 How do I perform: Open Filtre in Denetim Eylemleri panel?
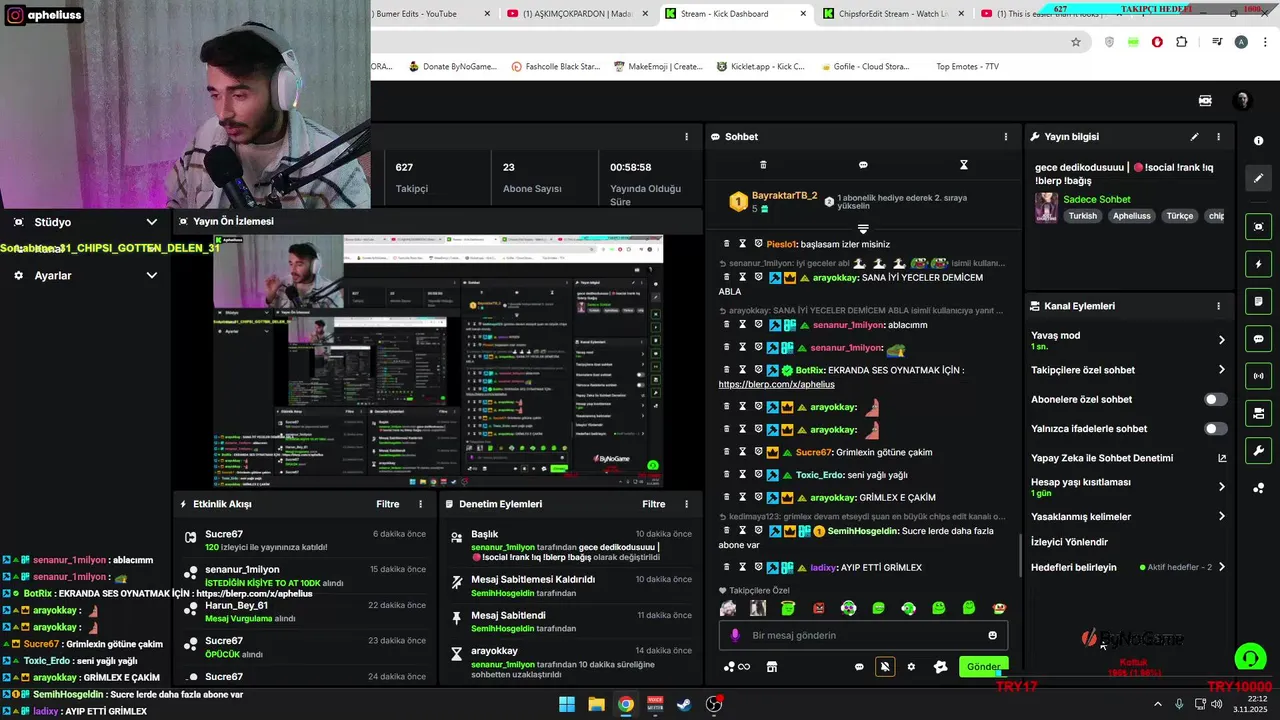tap(654, 504)
